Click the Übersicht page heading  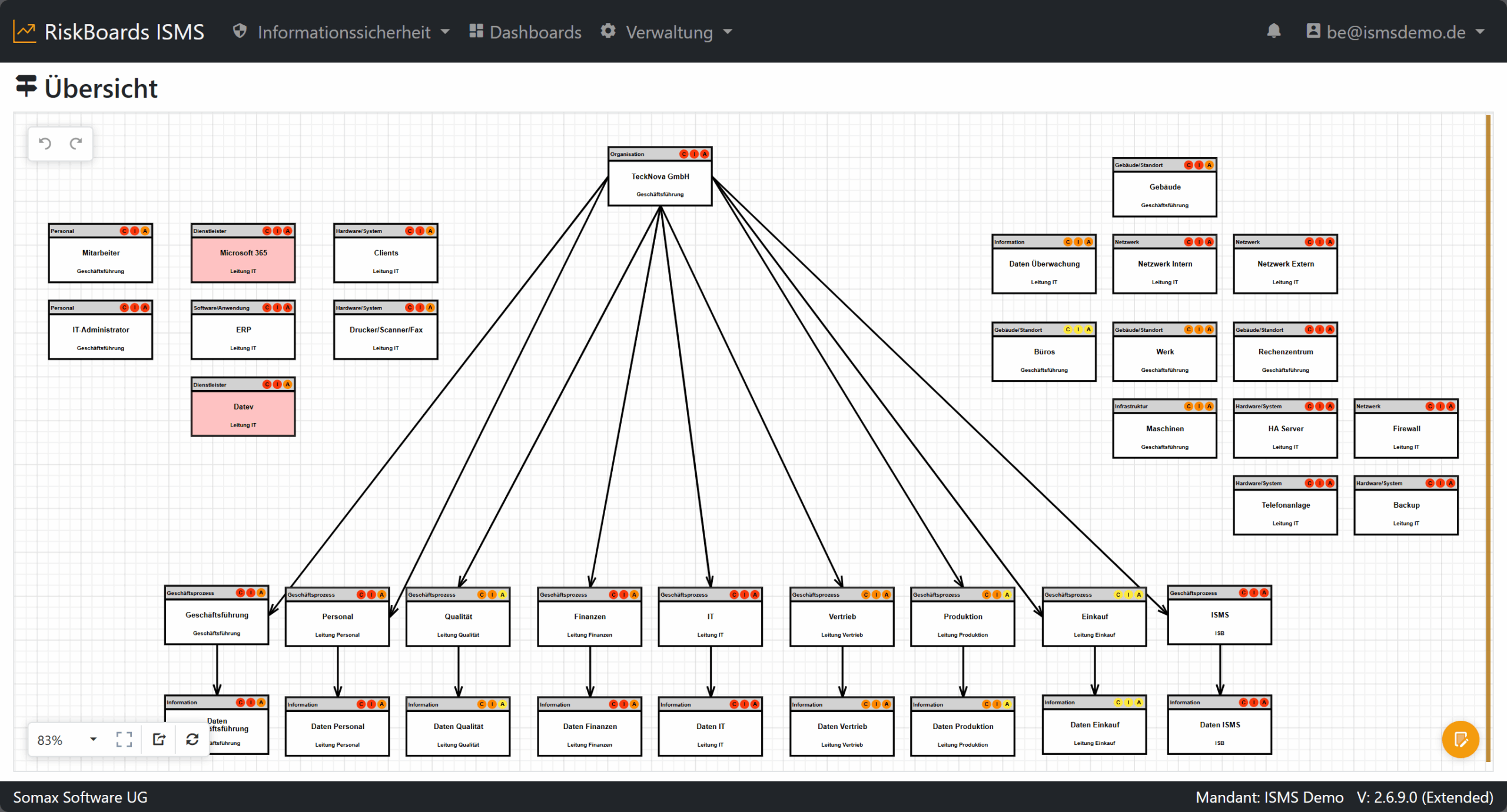click(x=101, y=88)
